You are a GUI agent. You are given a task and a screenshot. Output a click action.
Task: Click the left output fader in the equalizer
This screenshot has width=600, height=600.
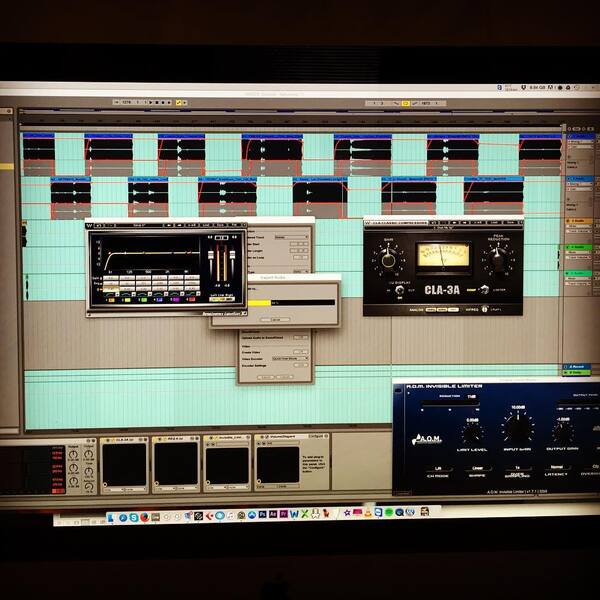210,256
